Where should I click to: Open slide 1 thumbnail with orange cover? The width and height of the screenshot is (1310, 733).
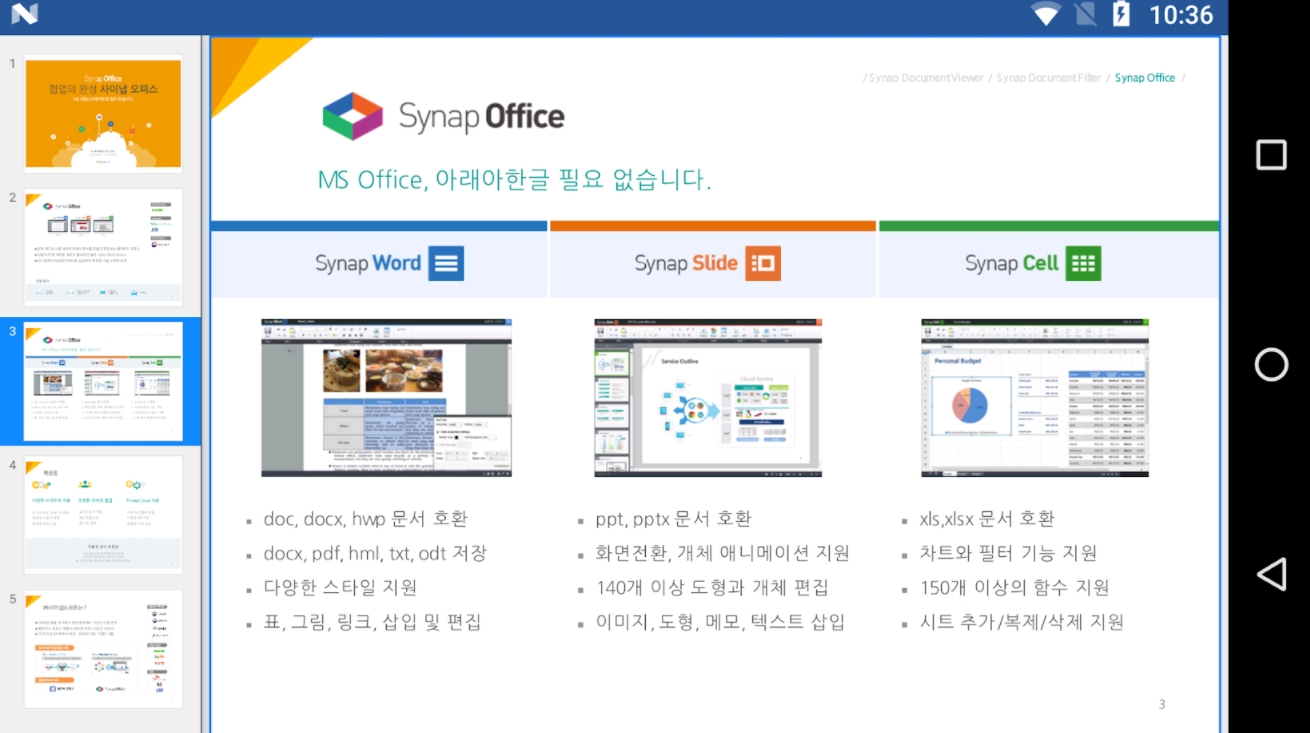click(x=103, y=113)
